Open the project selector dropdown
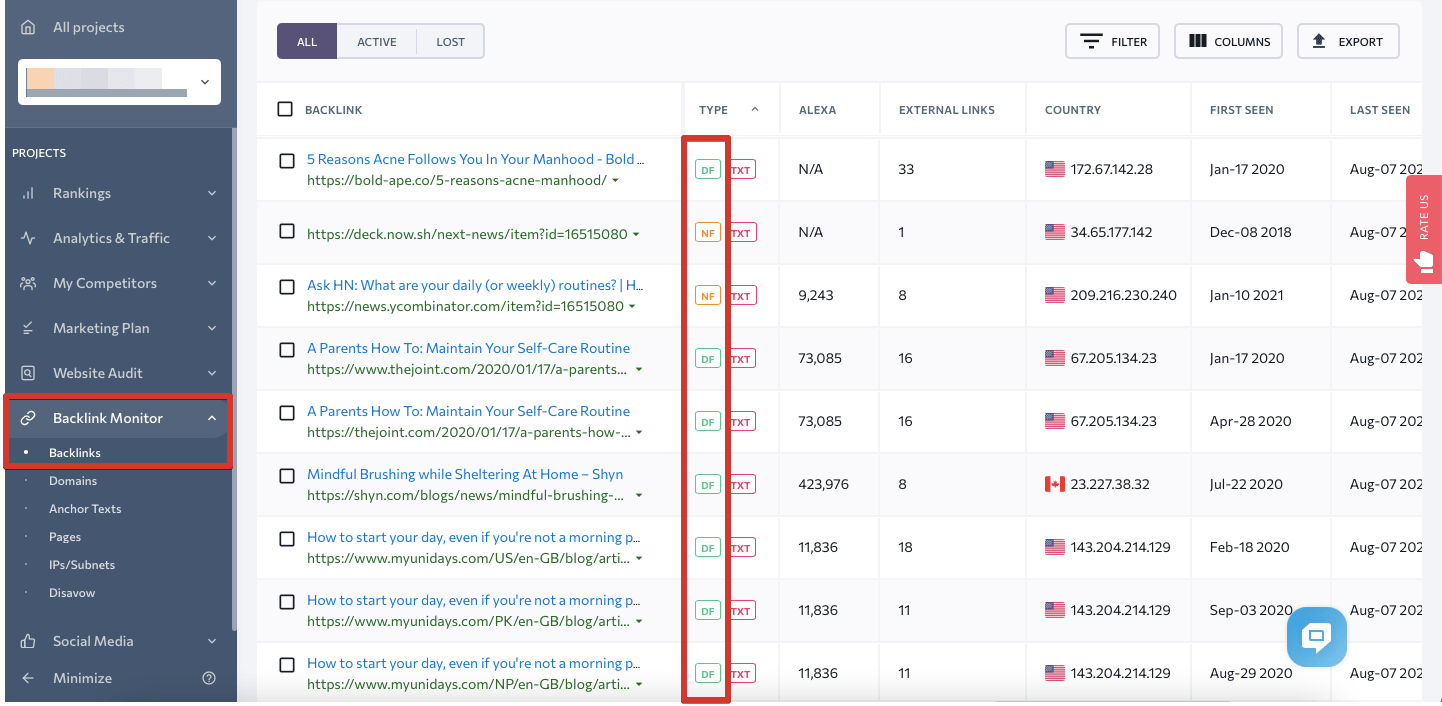 [119, 82]
